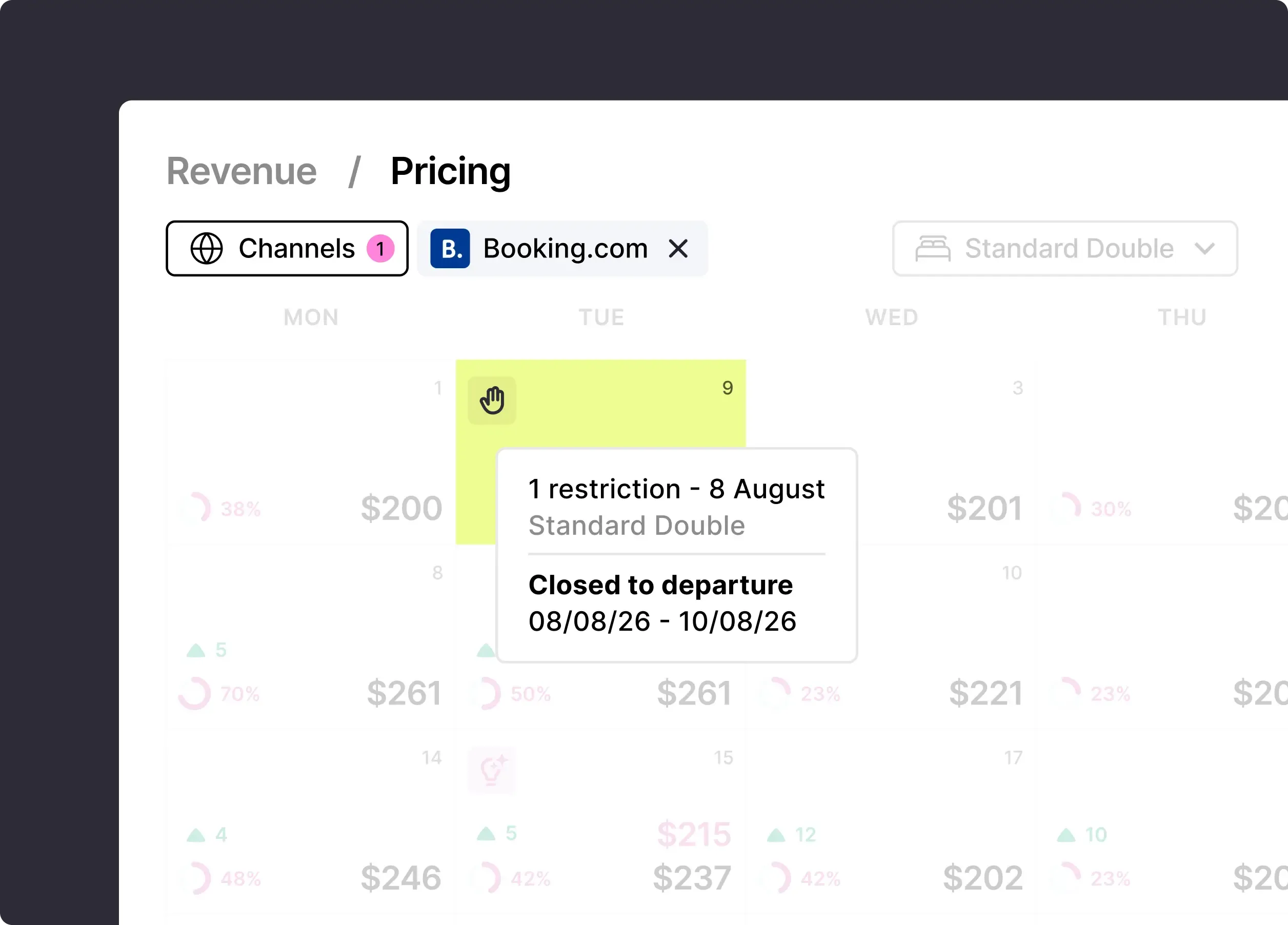Image resolution: width=1288 pixels, height=925 pixels.
Task: Click the hand restriction icon on day 9
Action: click(492, 400)
